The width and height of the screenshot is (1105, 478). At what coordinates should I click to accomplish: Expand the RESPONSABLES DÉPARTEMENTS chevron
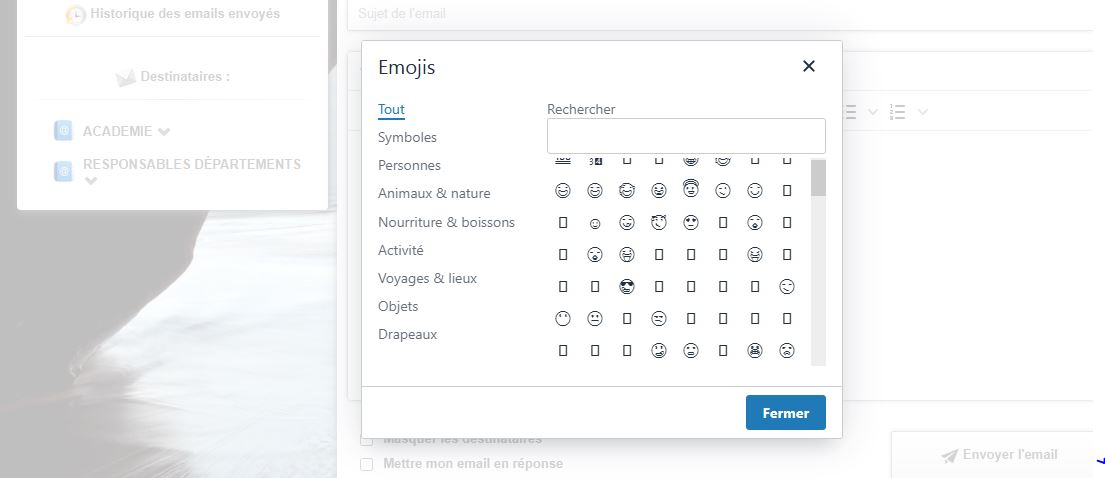tap(91, 181)
